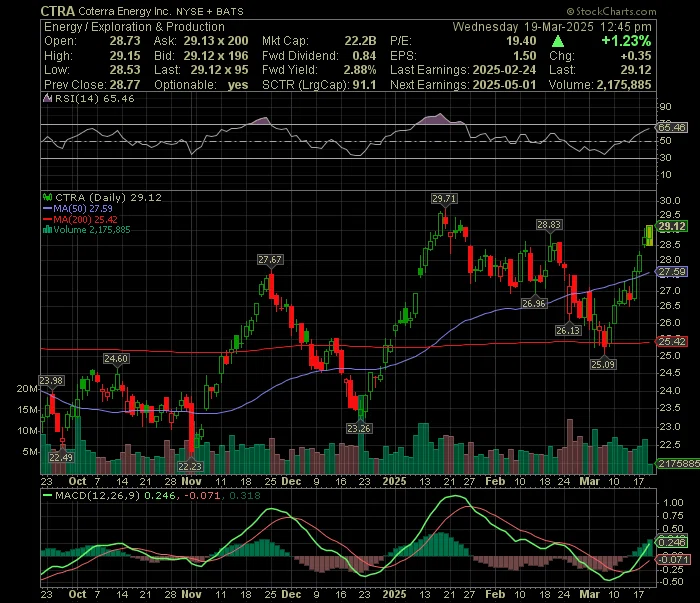Click the header Volume value 2,175,885
Screen dimensions: 700x603
tap(624, 84)
